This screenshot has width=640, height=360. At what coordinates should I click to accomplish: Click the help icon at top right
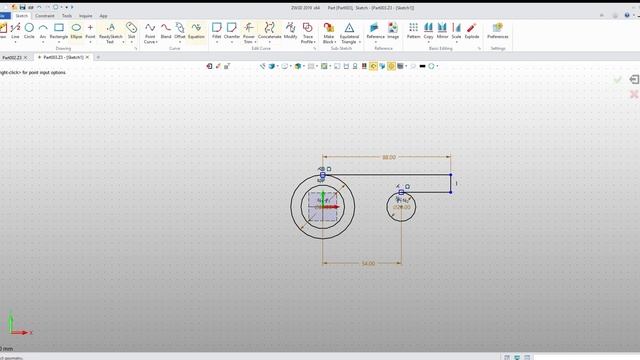[x=627, y=16]
